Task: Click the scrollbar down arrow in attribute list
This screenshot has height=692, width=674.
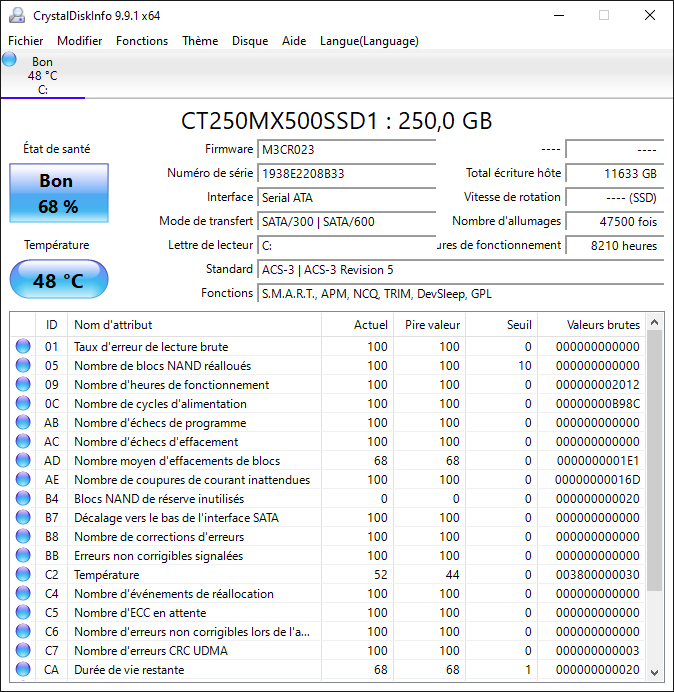Action: point(655,672)
